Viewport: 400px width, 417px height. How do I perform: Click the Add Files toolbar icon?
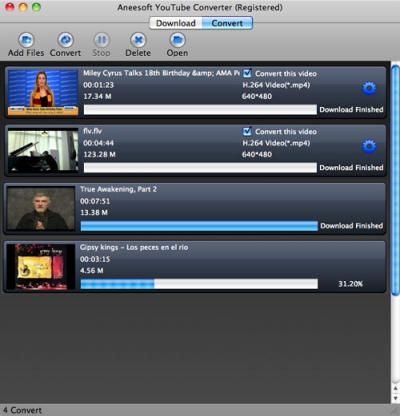pyautogui.click(x=26, y=40)
